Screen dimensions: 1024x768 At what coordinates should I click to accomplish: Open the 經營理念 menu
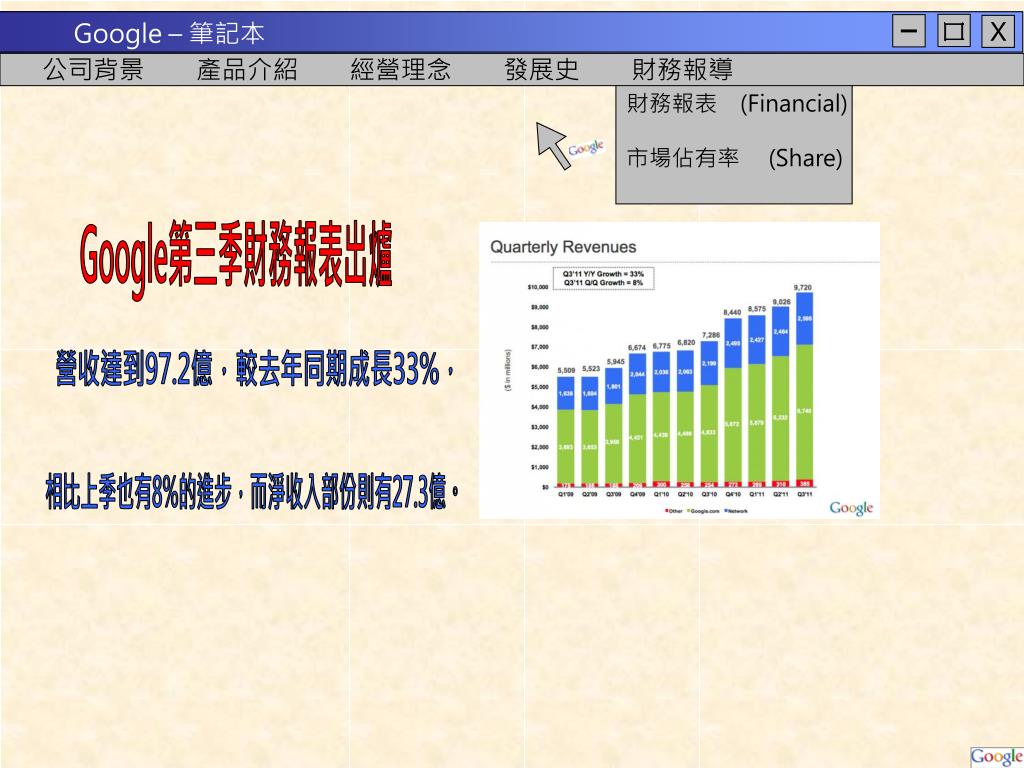pyautogui.click(x=400, y=69)
